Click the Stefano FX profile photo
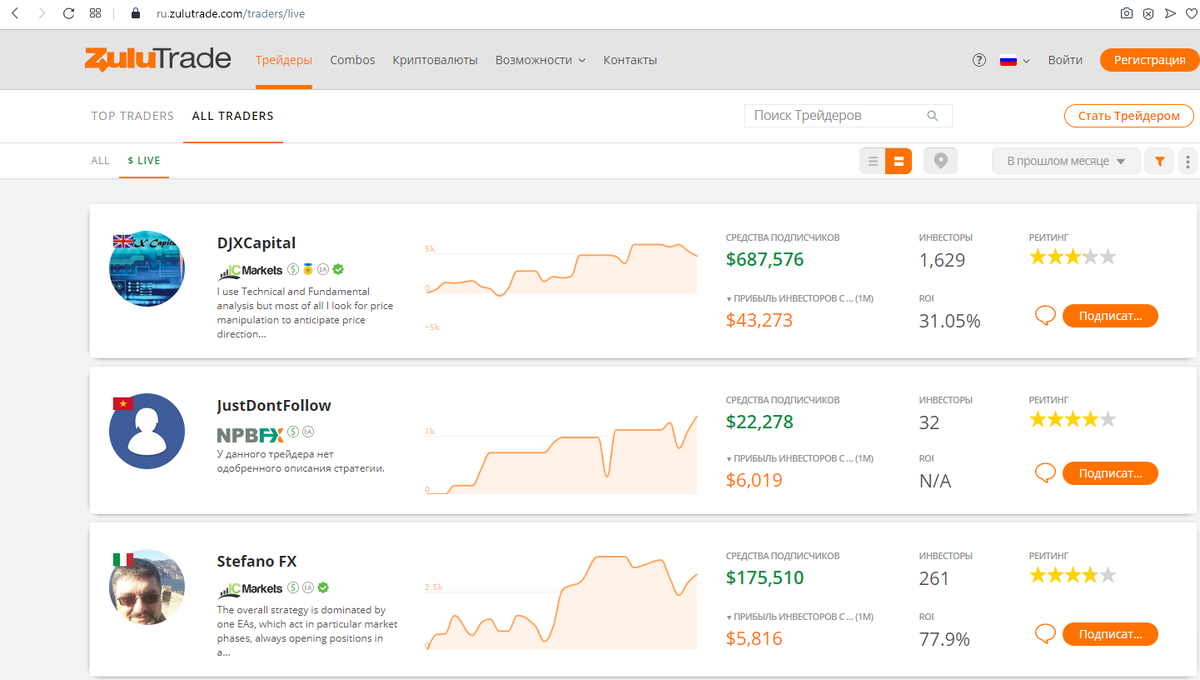 click(x=147, y=587)
